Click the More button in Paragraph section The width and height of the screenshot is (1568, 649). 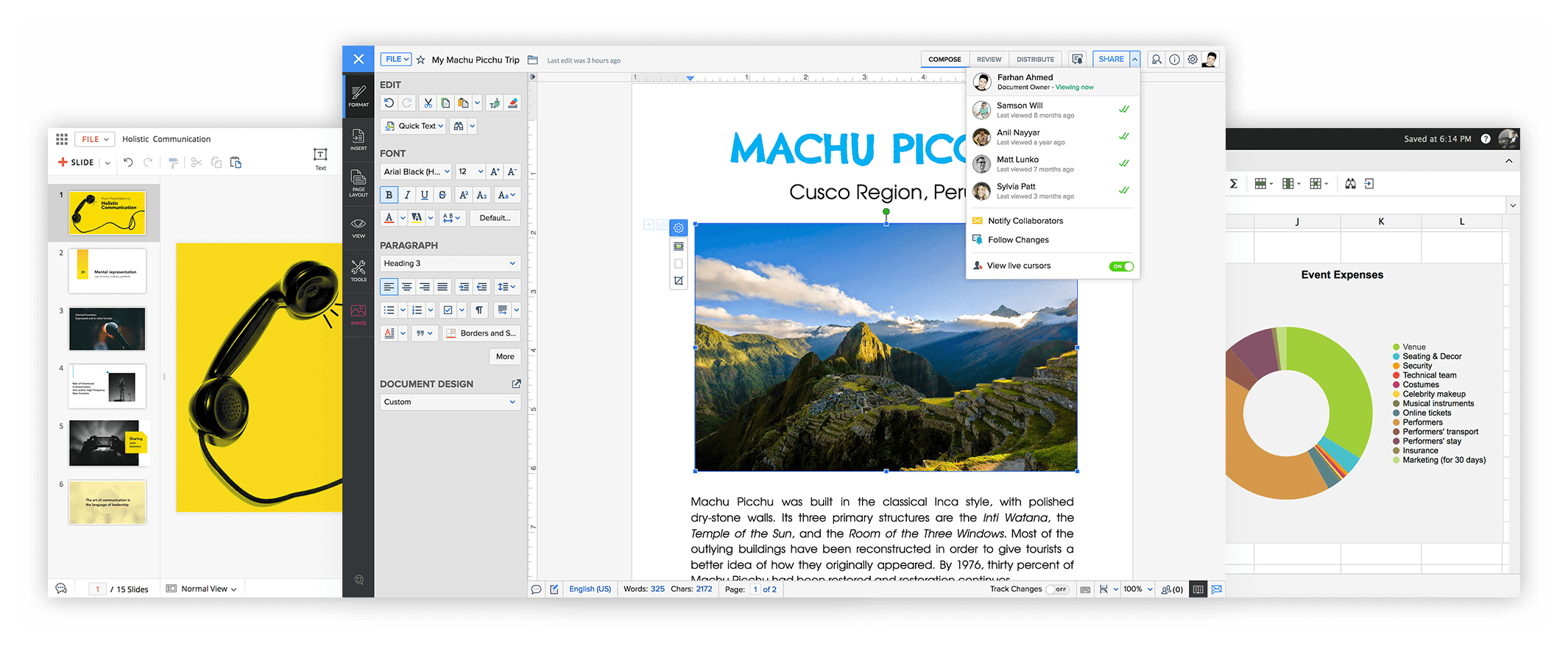pos(505,357)
